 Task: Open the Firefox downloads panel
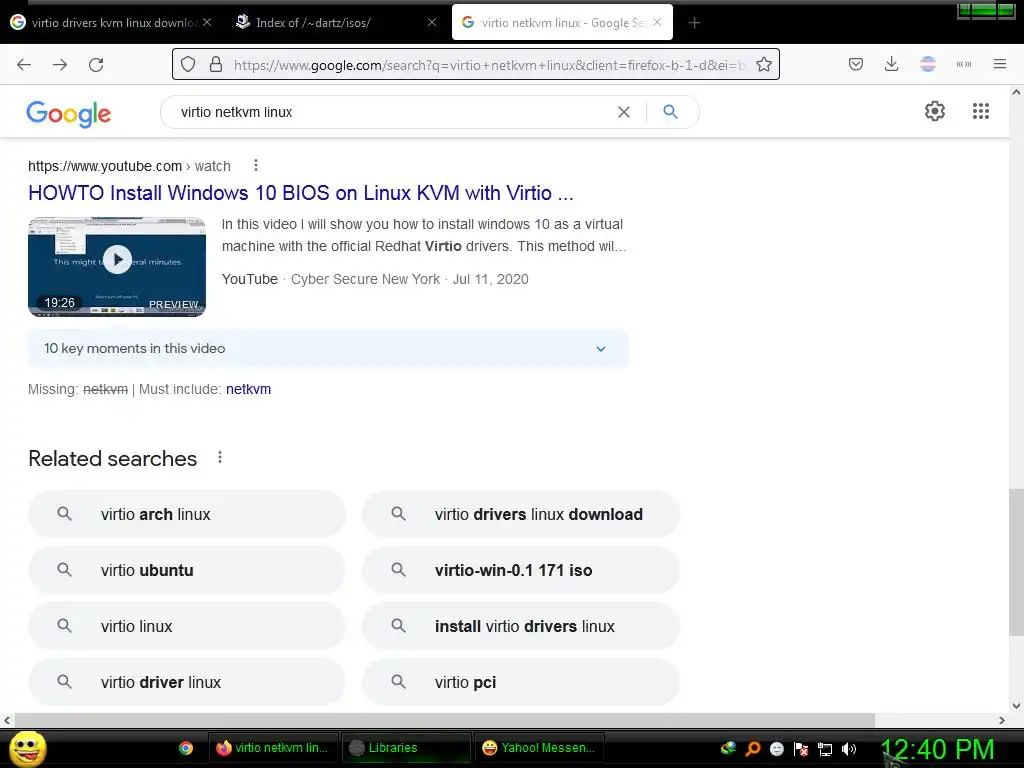(891, 64)
